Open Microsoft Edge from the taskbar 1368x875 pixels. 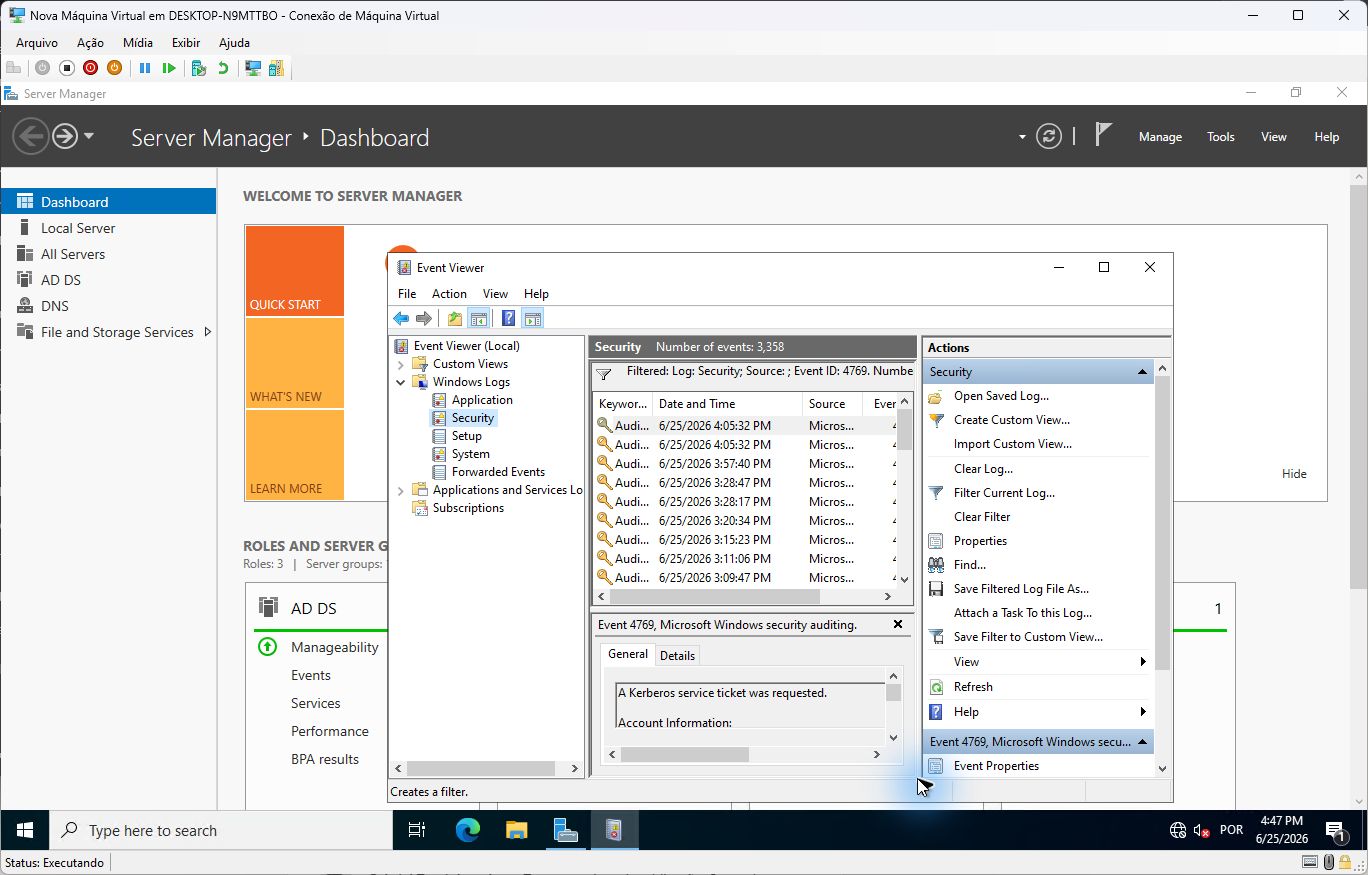tap(467, 830)
